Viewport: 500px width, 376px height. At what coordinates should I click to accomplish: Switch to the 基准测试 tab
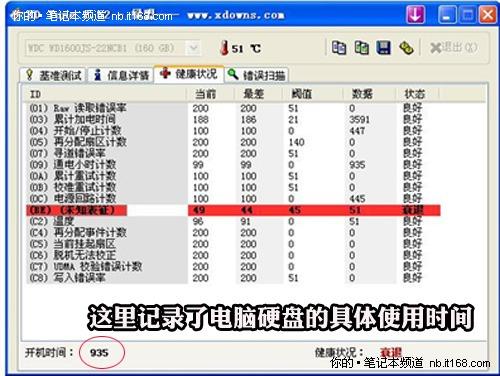(53, 75)
